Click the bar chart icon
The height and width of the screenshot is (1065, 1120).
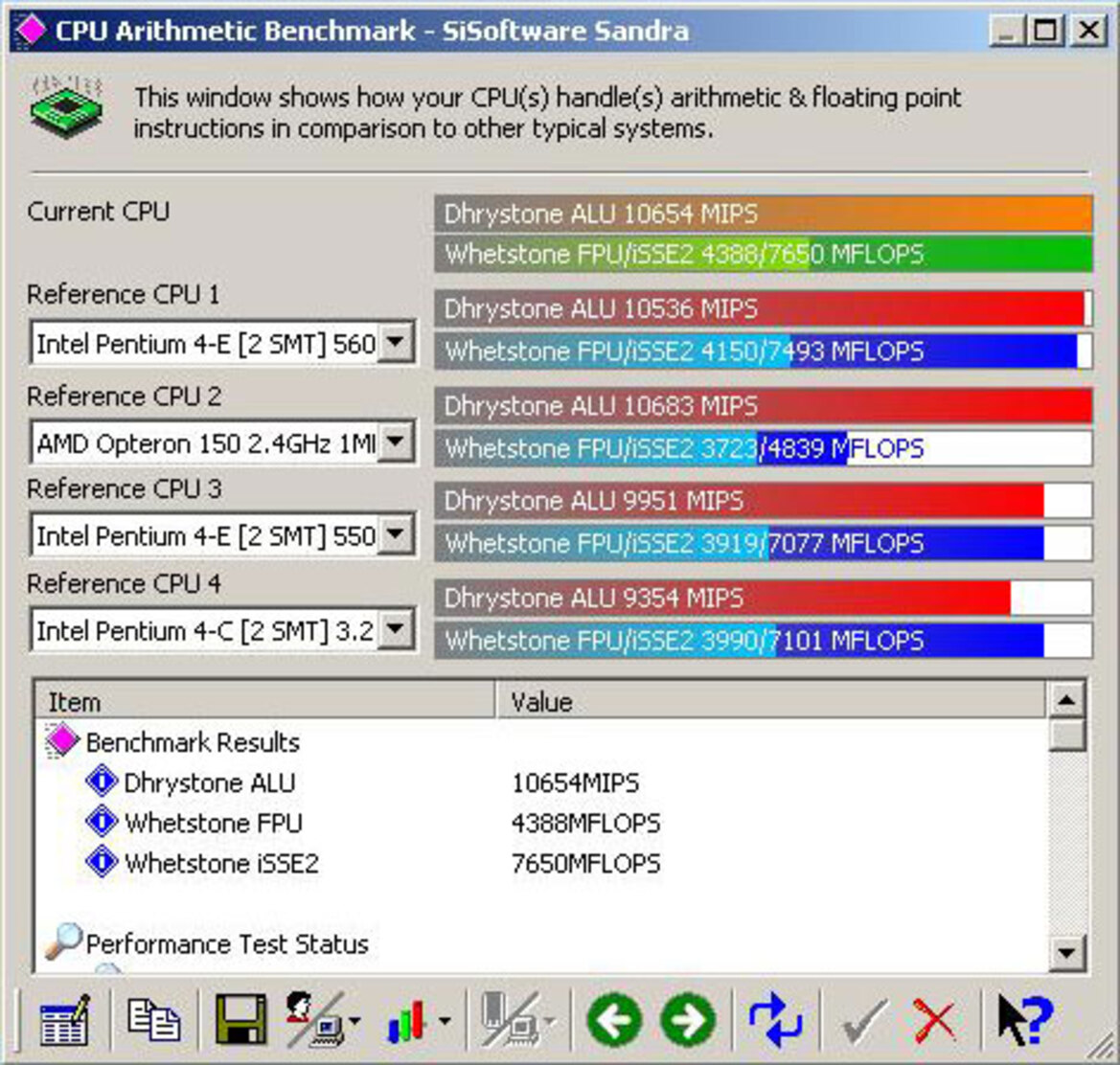407,1021
